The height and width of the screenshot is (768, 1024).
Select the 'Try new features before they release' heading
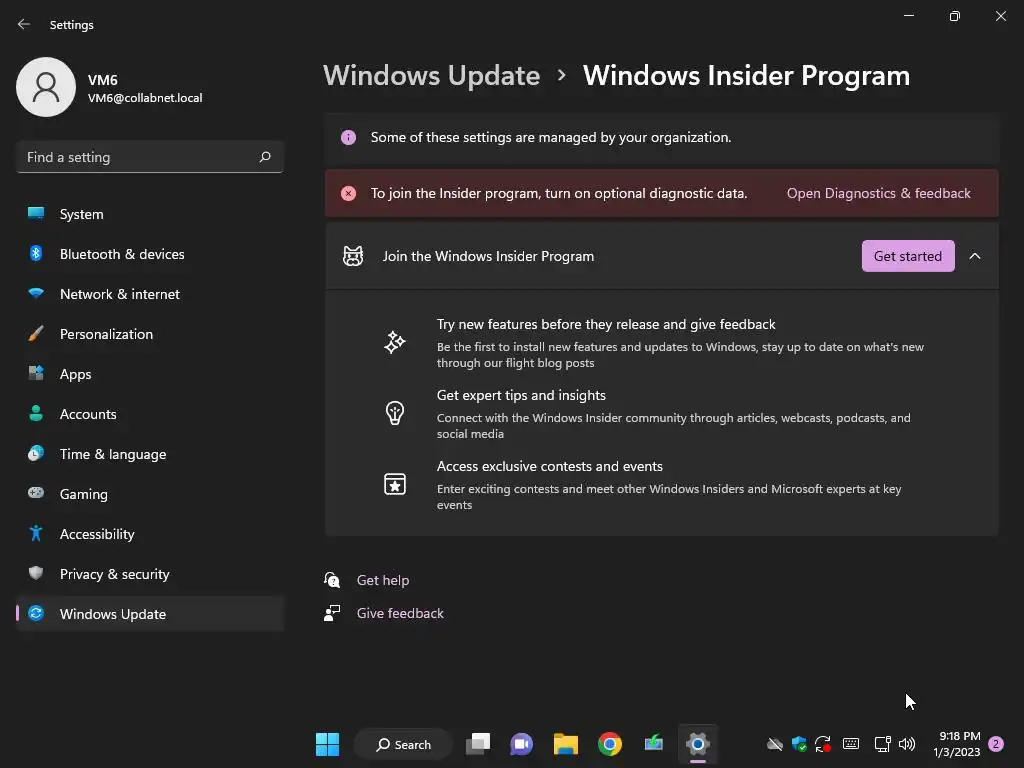(x=606, y=325)
